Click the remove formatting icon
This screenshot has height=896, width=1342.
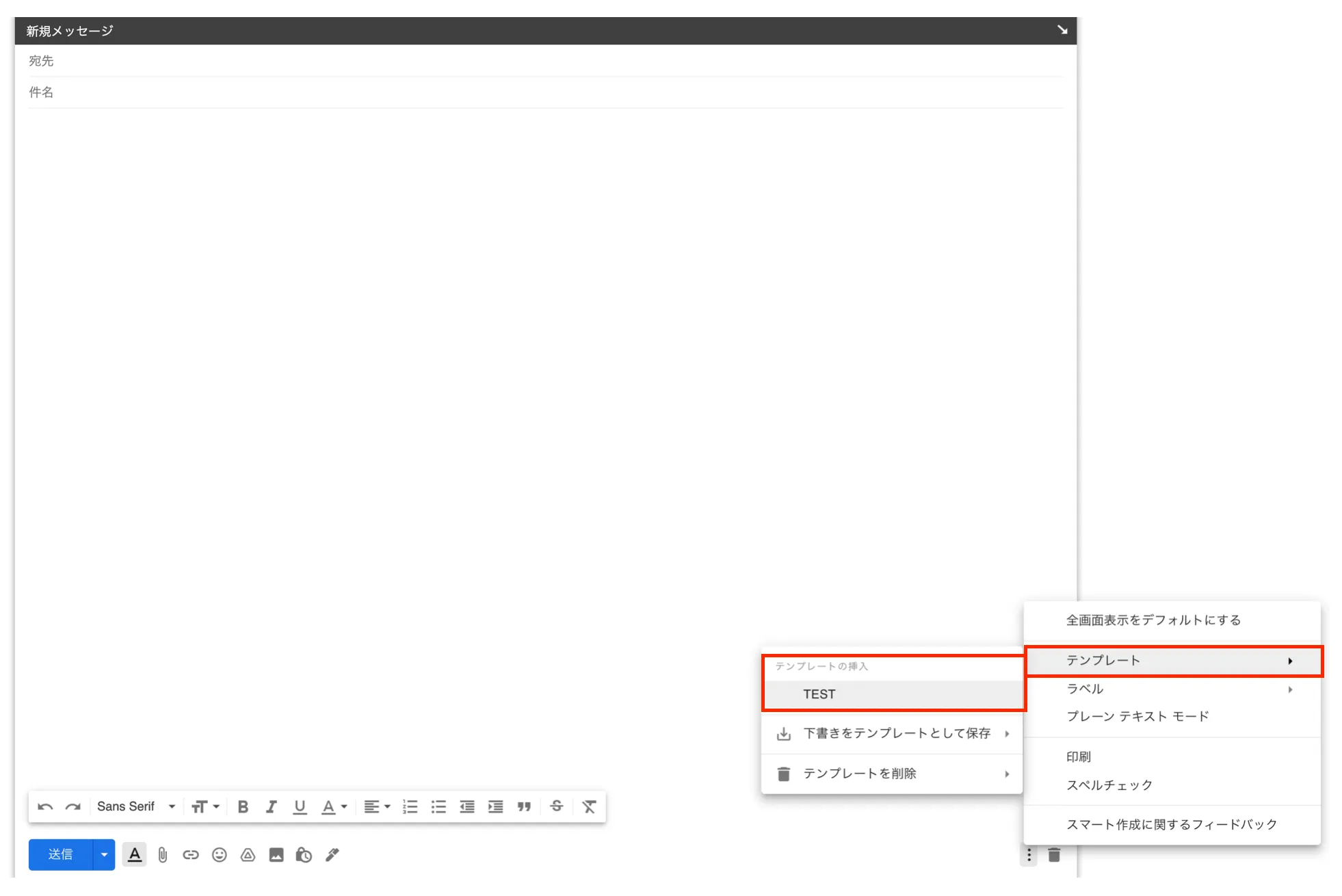click(x=590, y=806)
